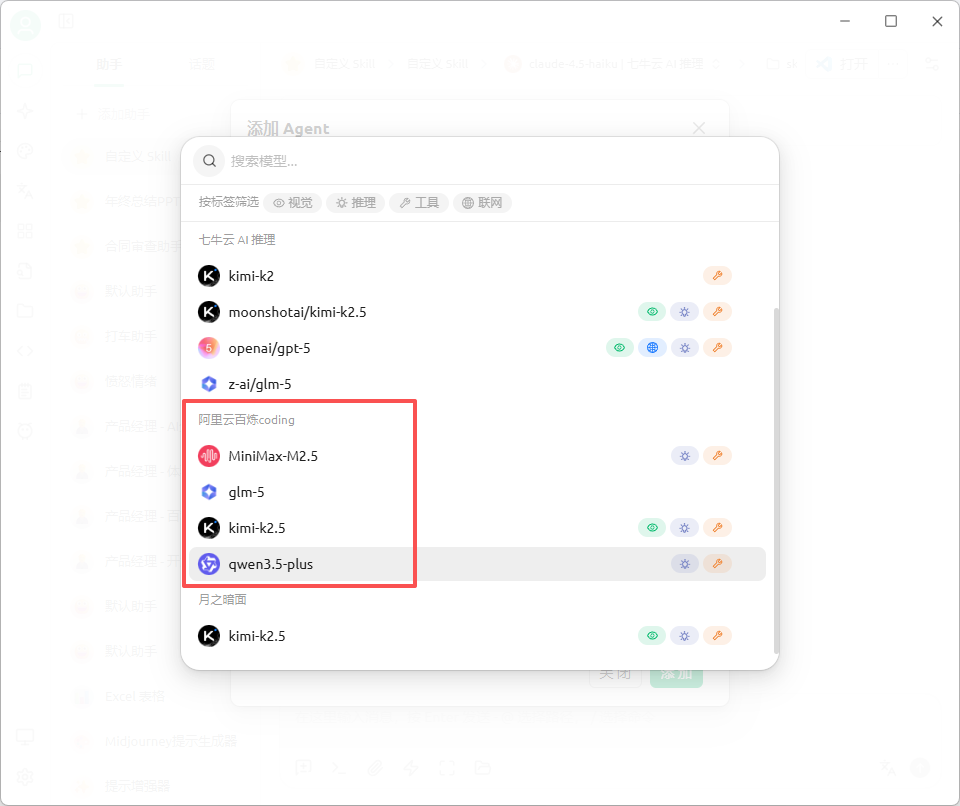Click the reasoning icon on MiniMax-M2.5 row
Viewport: 960px width, 806px height.
tap(684, 456)
